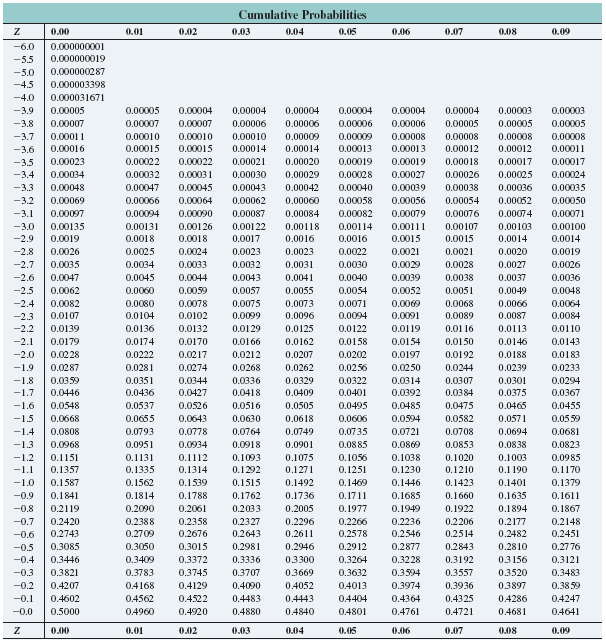606x642 pixels.
Task: Click the value 0.00069 in row −3.2
Action: tap(68, 201)
